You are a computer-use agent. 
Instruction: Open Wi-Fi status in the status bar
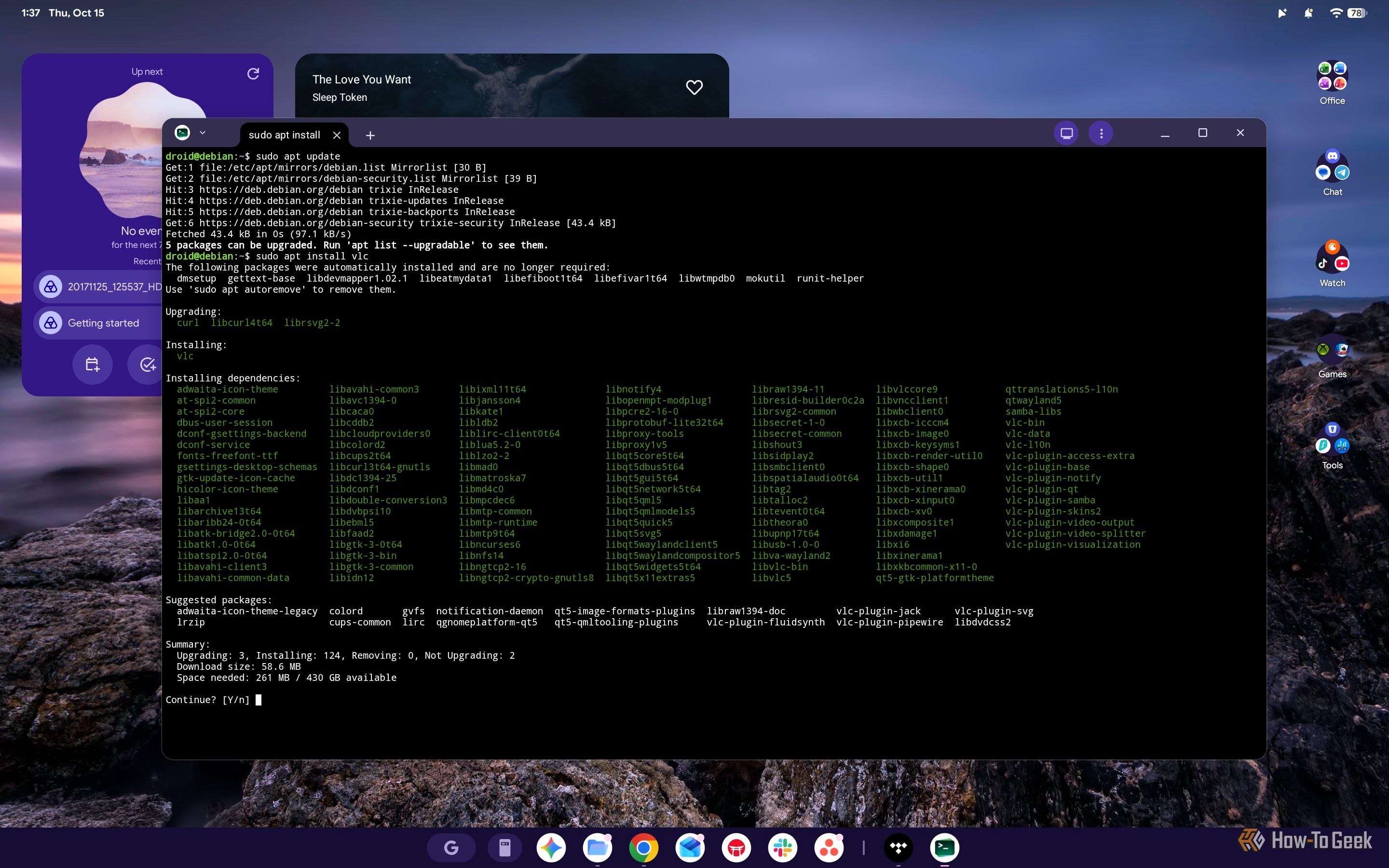pos(1335,13)
